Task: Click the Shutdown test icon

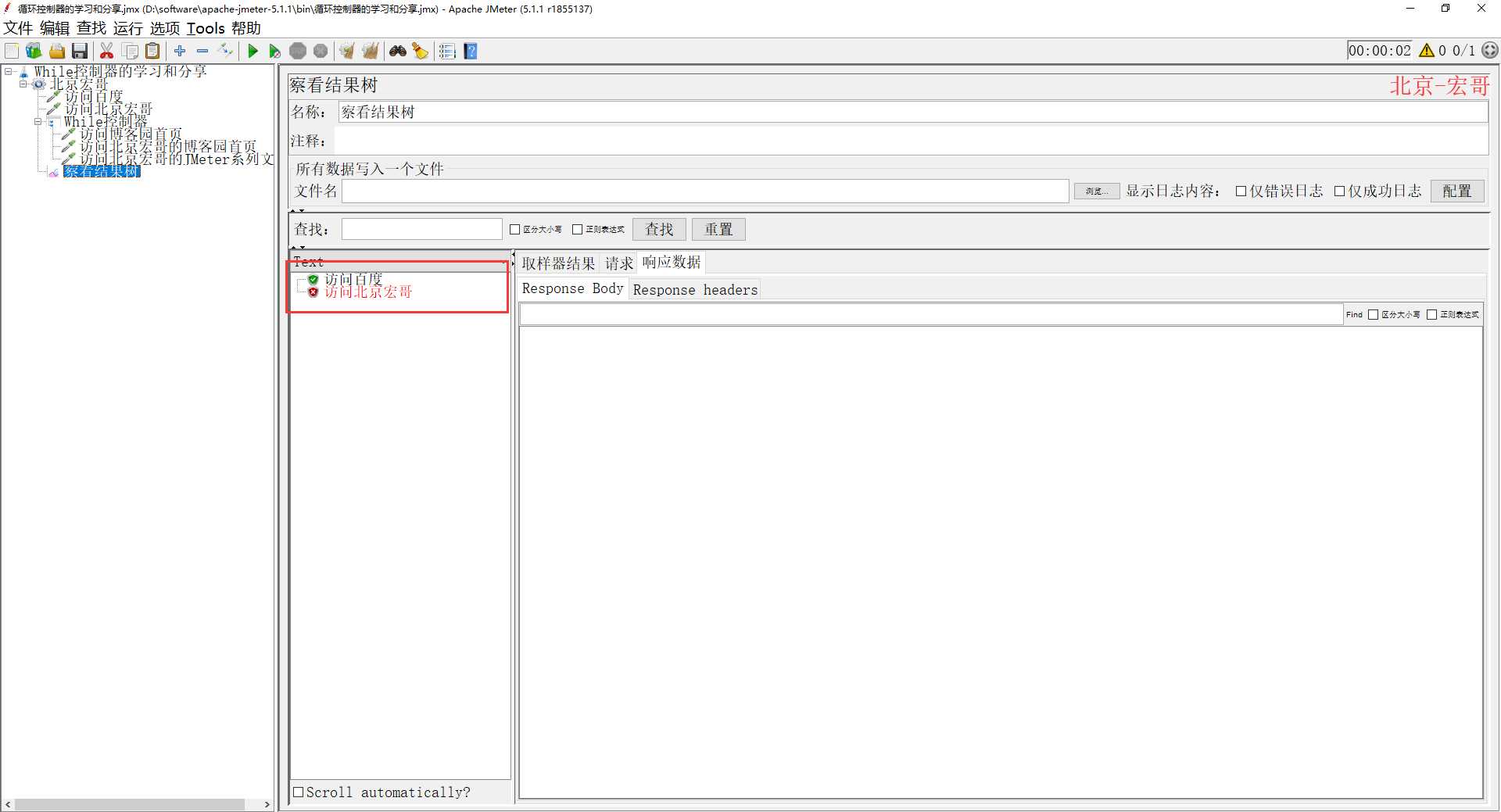Action: tap(321, 52)
